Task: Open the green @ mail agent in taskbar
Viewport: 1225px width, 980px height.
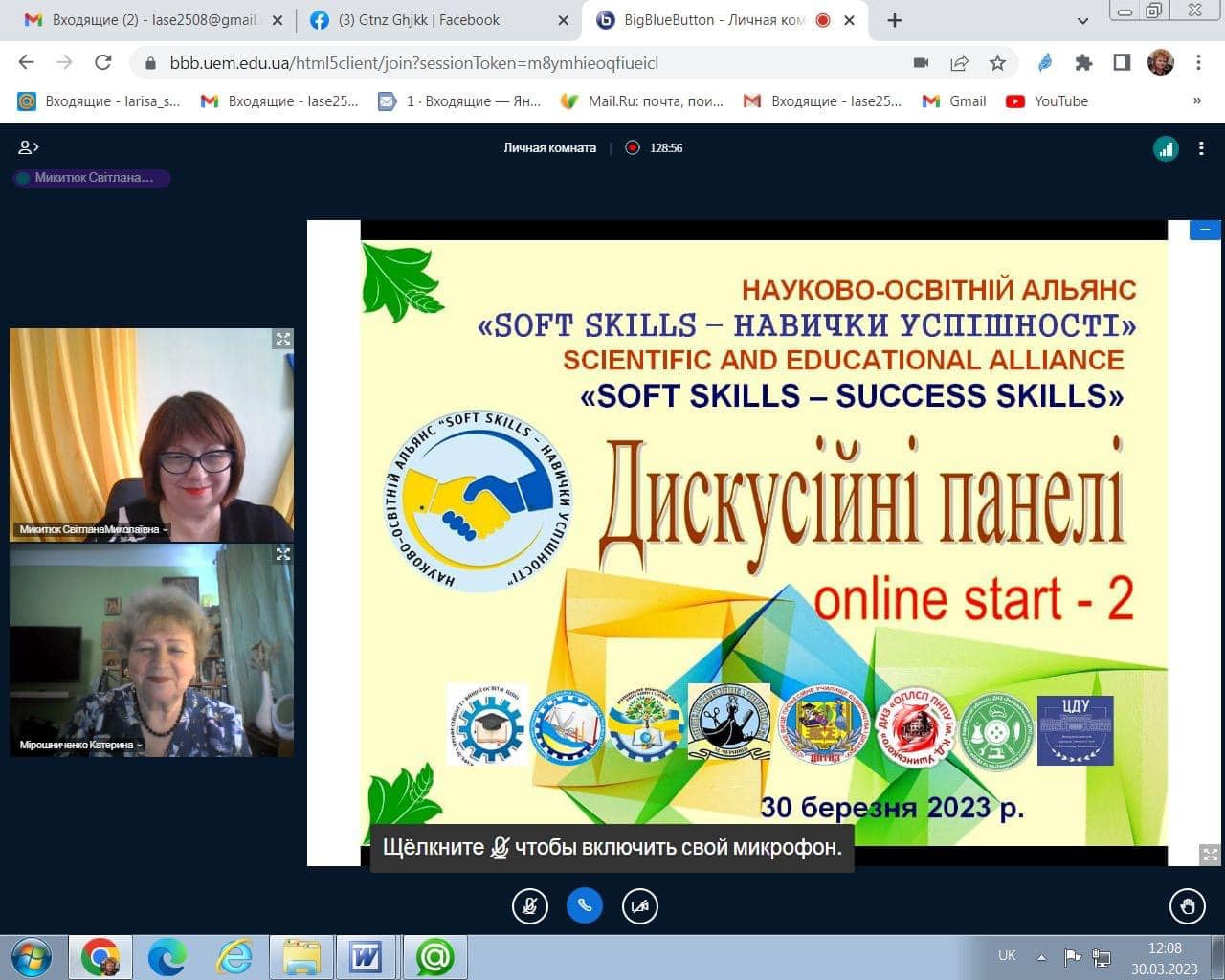Action: 435,957
